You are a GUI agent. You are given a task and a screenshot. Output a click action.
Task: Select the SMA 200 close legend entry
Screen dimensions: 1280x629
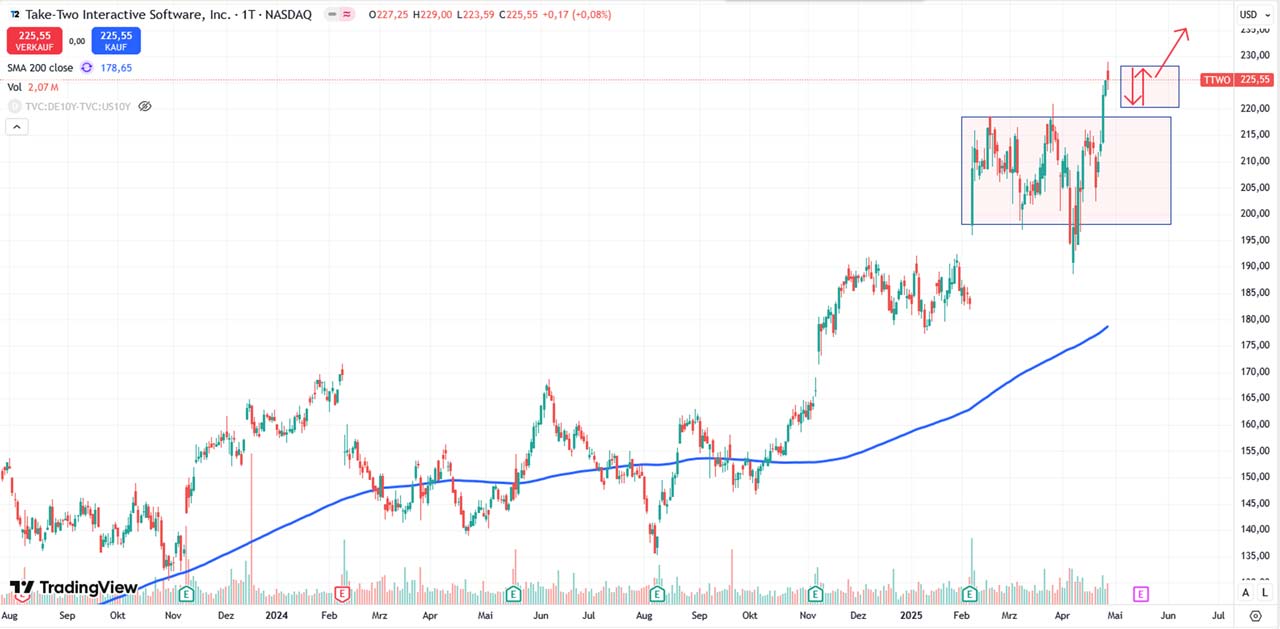[x=41, y=68]
